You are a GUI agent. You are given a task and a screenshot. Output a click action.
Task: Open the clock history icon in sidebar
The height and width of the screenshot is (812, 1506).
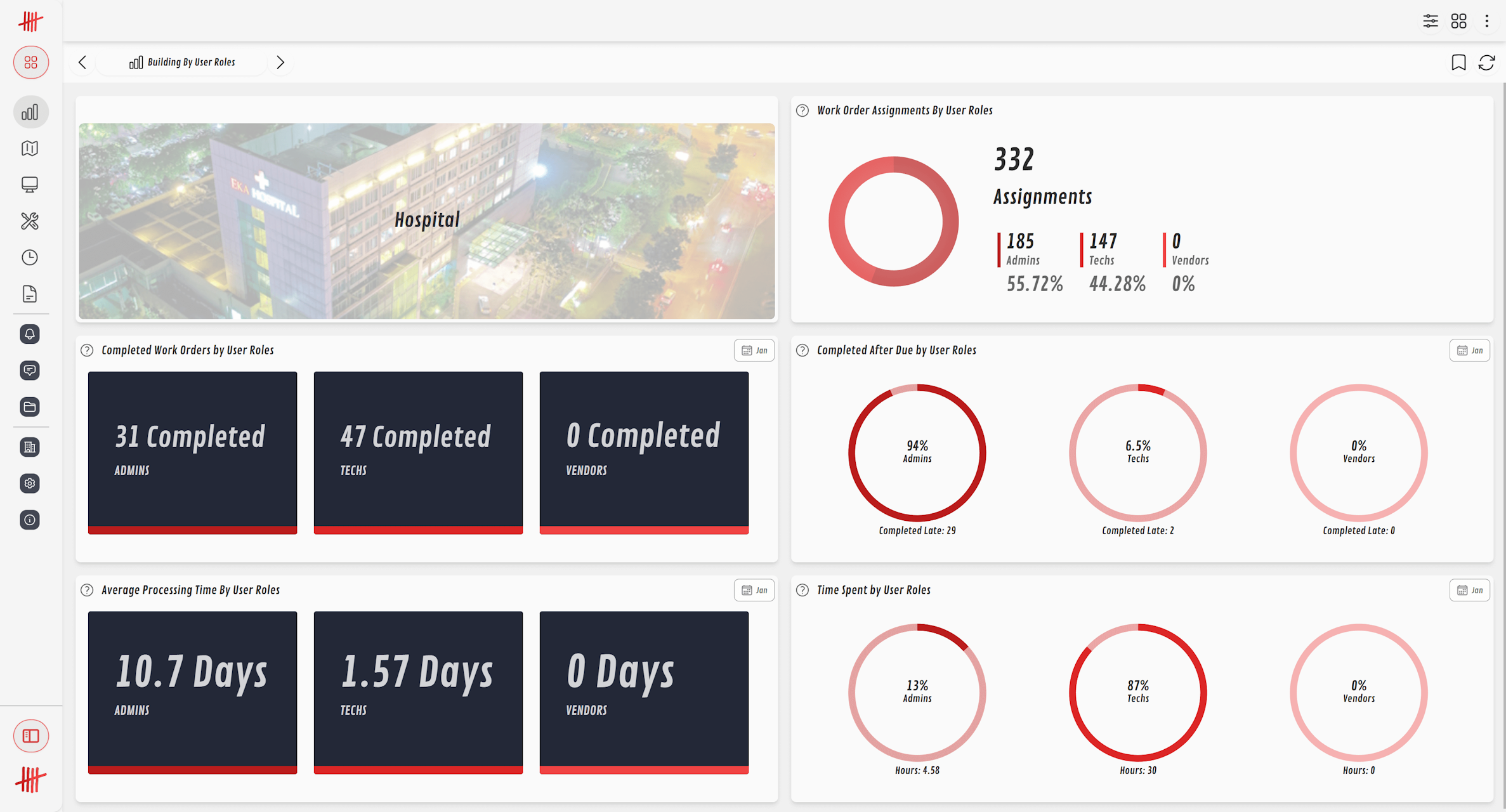tap(30, 258)
